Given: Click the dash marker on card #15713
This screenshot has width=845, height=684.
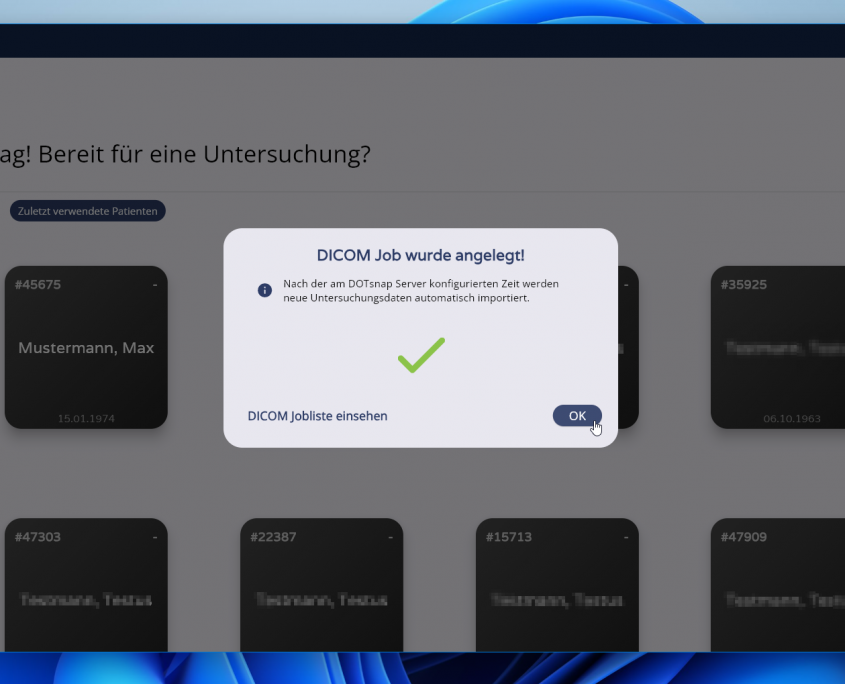Looking at the screenshot, I should (626, 537).
